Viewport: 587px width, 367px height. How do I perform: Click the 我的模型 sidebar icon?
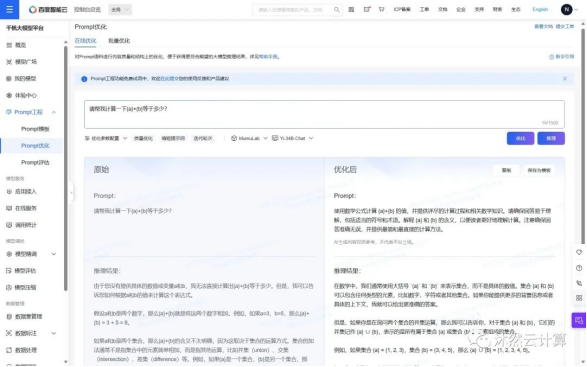pyautogui.click(x=9, y=79)
